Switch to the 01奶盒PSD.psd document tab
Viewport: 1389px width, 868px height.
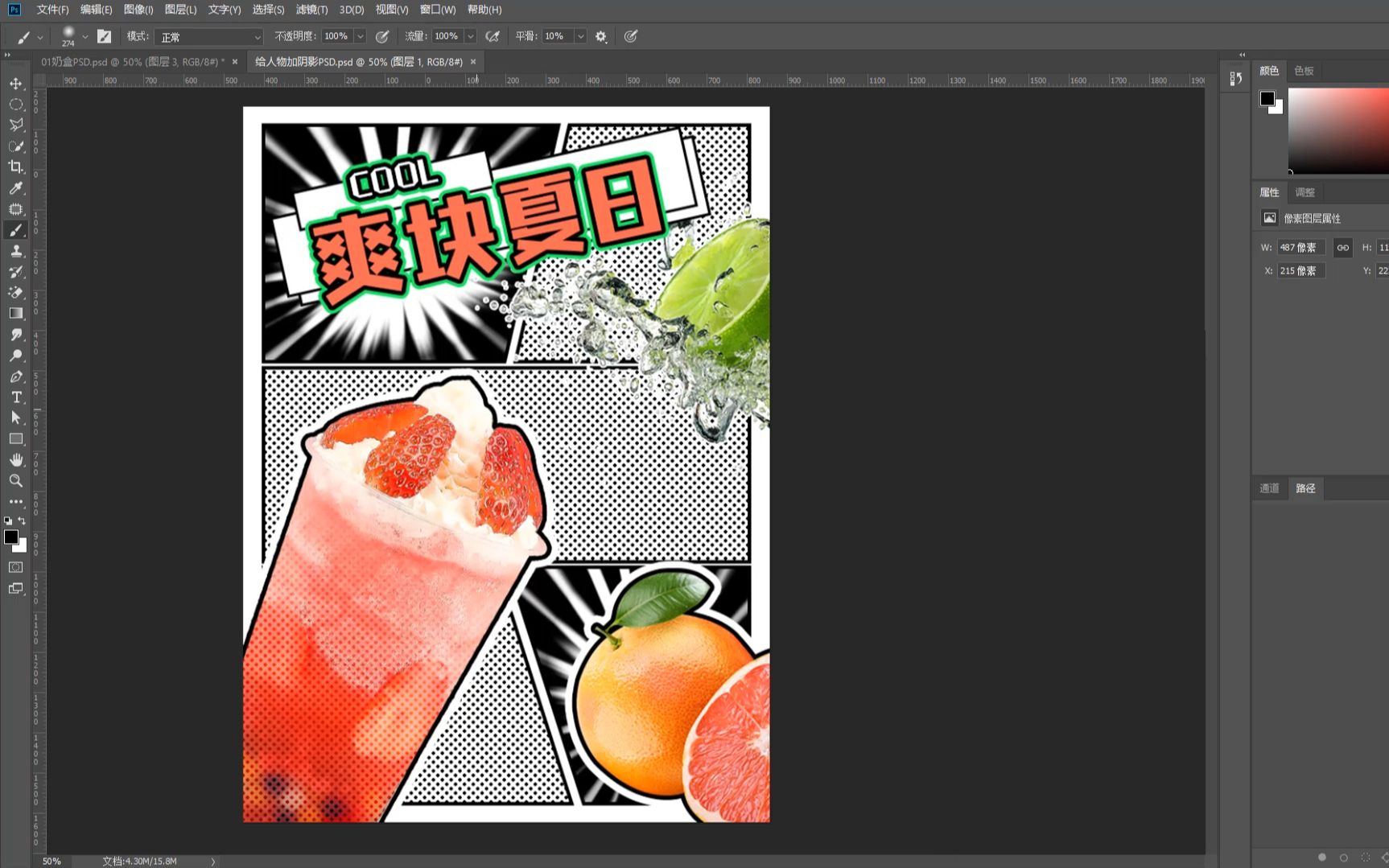point(133,62)
